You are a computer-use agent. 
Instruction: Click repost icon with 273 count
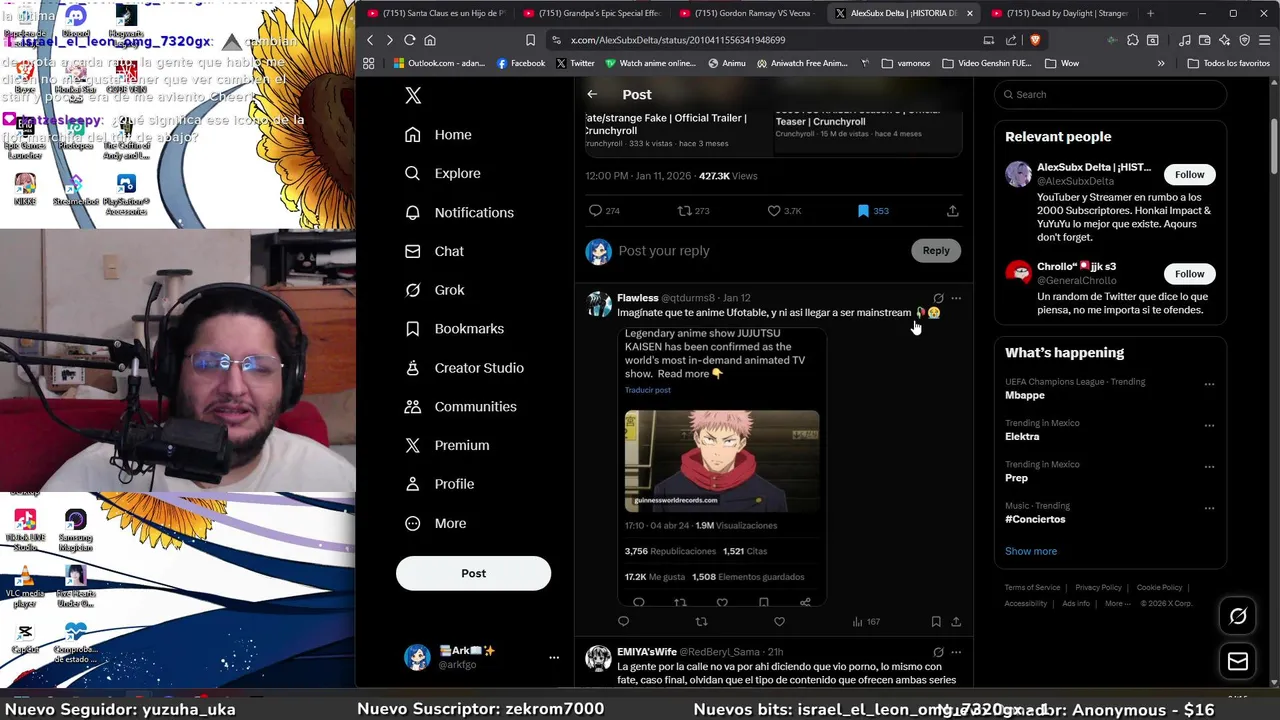pyautogui.click(x=693, y=211)
